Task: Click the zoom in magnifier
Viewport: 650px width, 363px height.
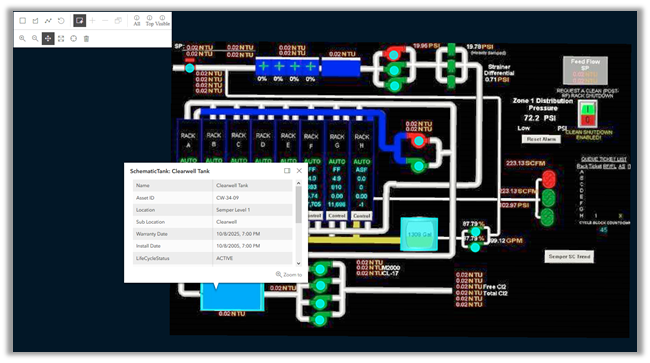Action: coord(22,39)
